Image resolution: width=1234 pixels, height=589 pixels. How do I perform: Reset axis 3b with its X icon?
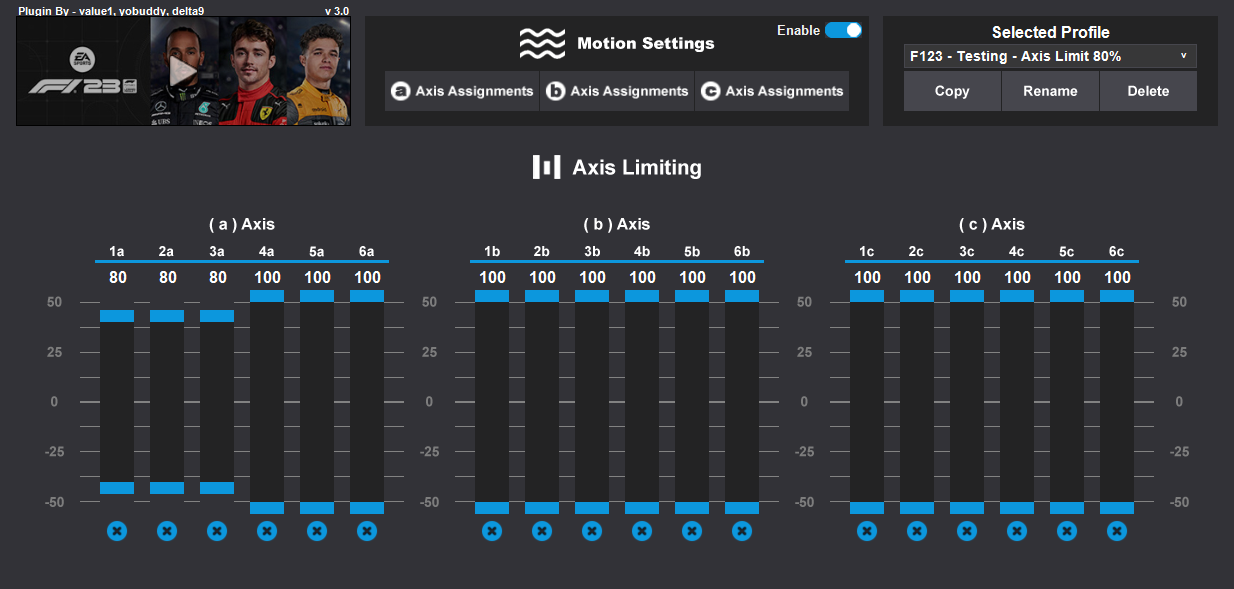click(x=592, y=531)
